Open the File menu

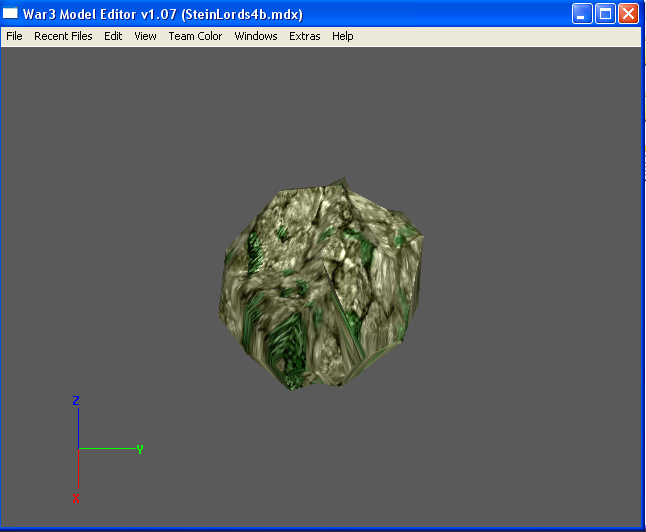(14, 36)
